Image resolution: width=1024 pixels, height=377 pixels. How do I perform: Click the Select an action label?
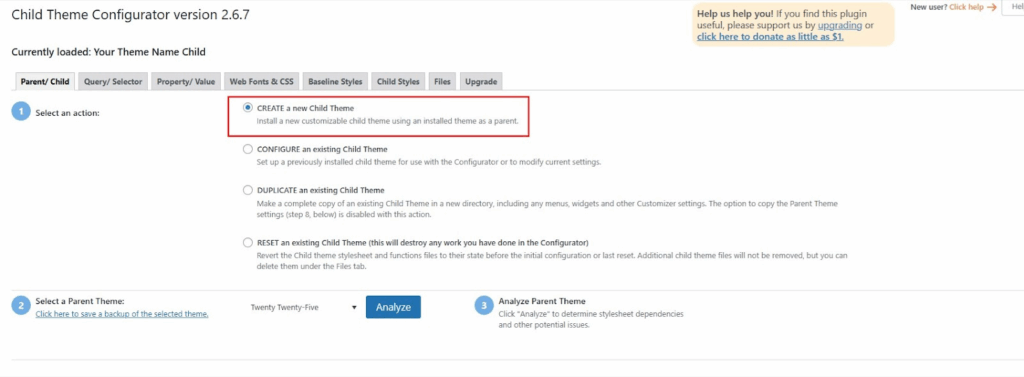click(x=67, y=112)
